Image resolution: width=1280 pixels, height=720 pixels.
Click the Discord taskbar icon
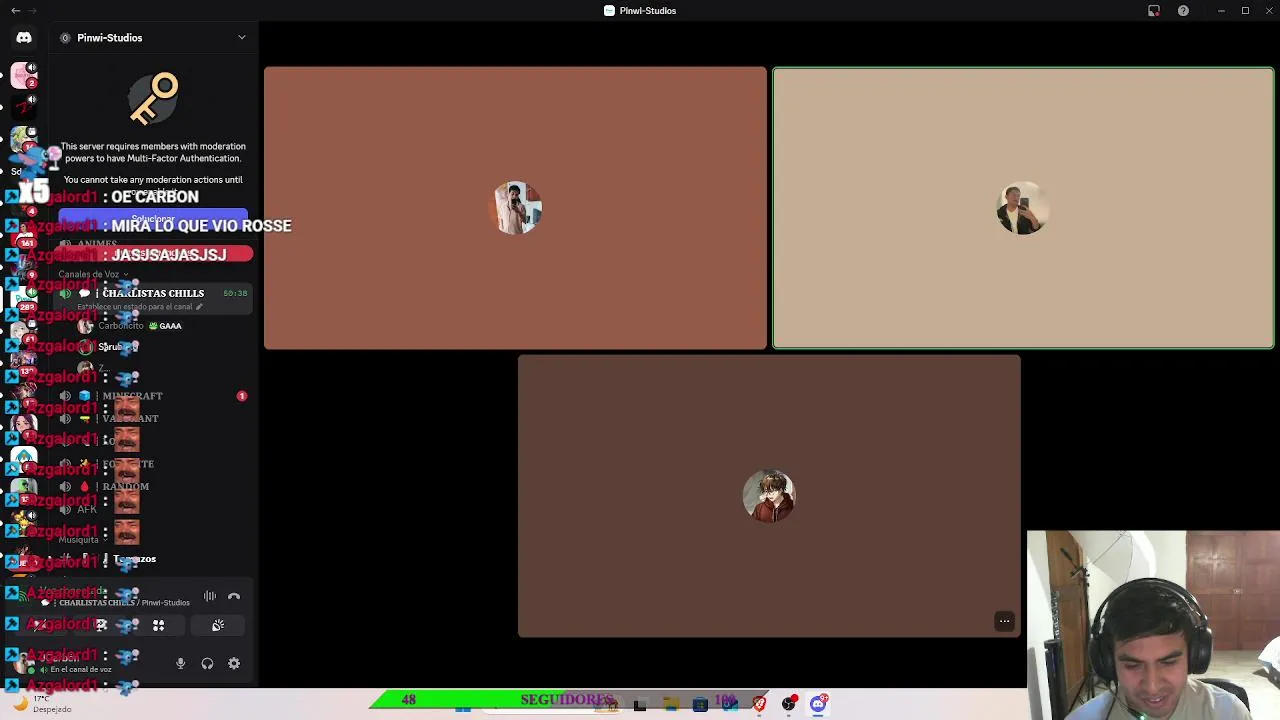[x=818, y=704]
